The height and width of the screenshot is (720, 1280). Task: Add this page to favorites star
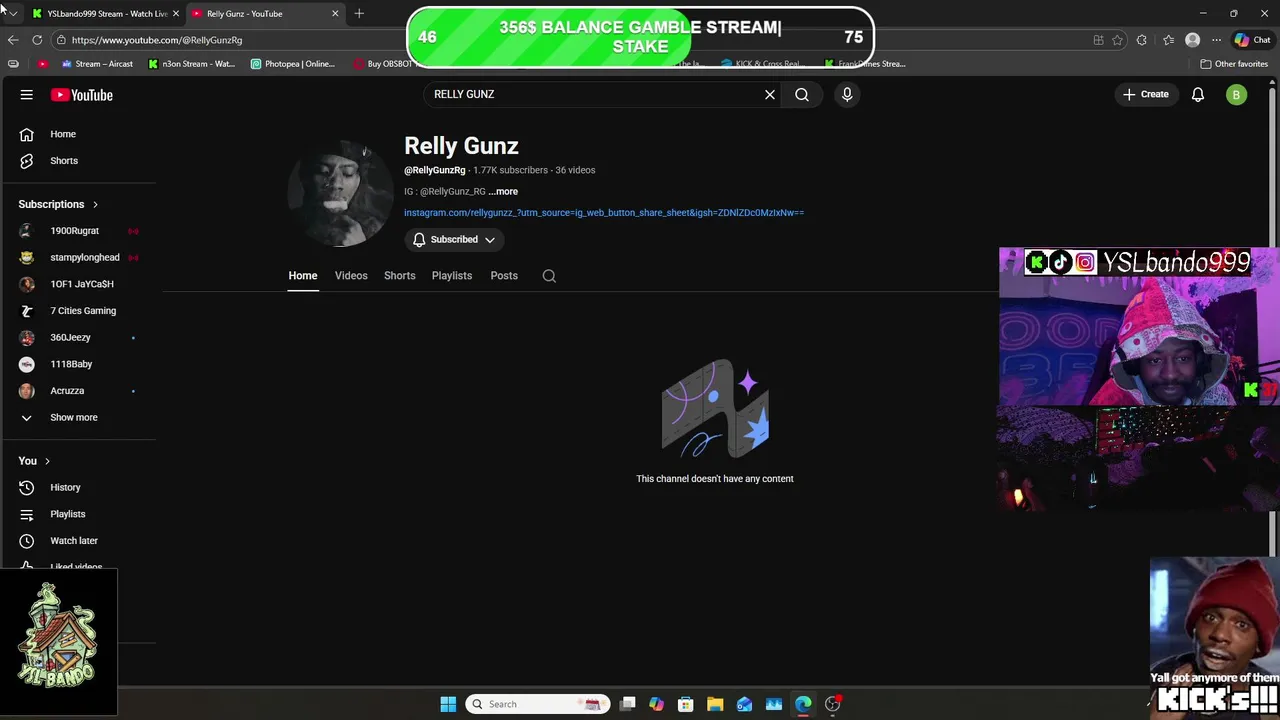(1117, 40)
